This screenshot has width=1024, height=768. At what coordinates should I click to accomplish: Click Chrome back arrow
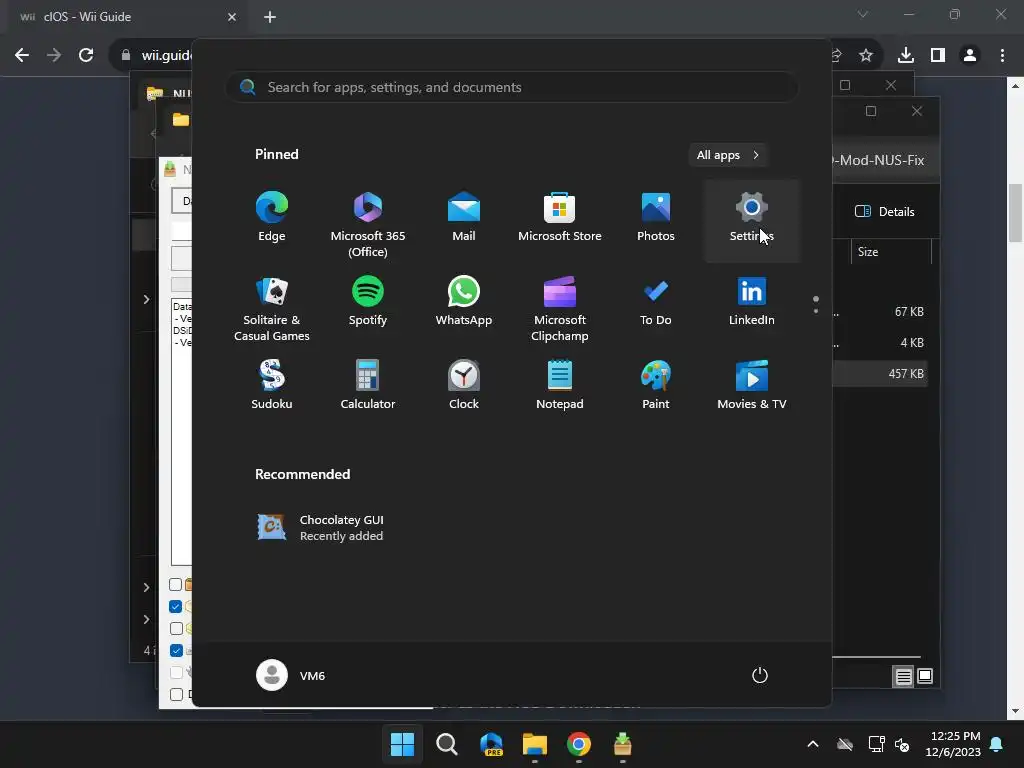(22, 56)
